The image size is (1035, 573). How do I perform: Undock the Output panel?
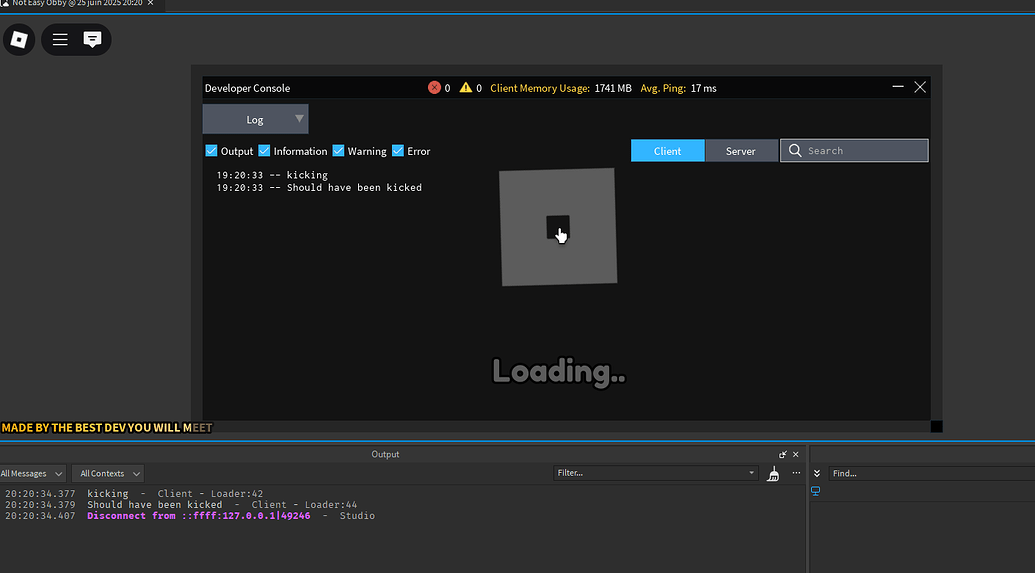[x=783, y=454]
